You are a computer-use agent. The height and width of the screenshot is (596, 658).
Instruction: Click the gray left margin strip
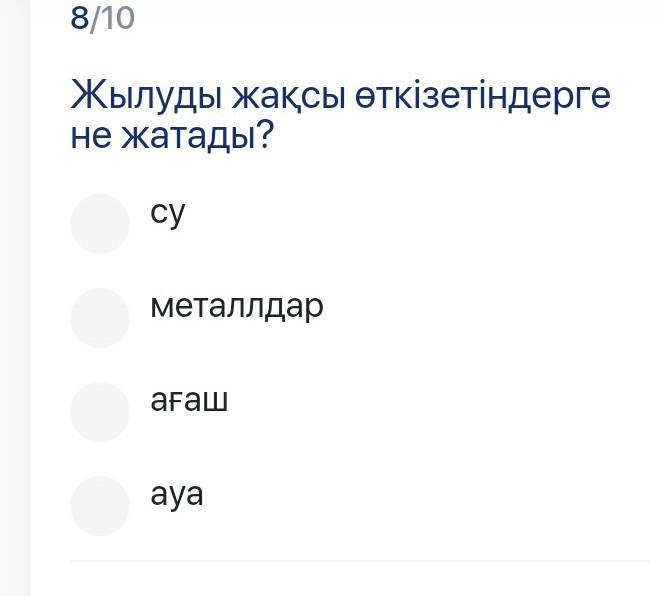pos(14,300)
